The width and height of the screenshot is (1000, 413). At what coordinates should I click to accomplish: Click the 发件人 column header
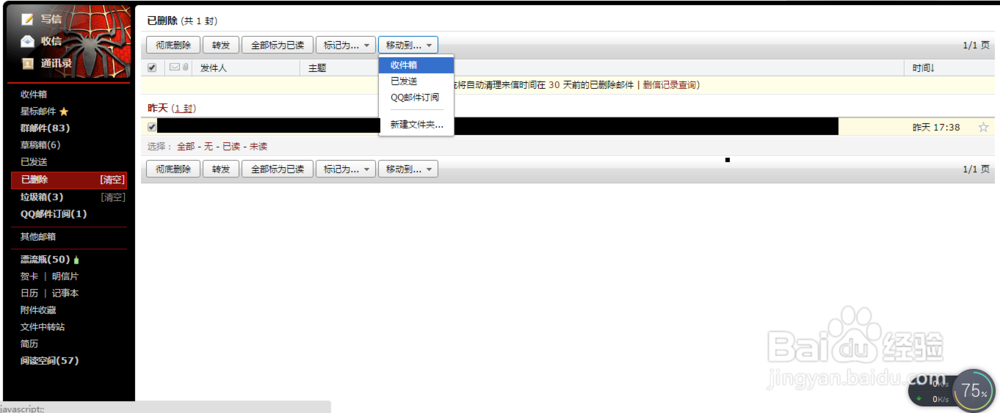[214, 68]
